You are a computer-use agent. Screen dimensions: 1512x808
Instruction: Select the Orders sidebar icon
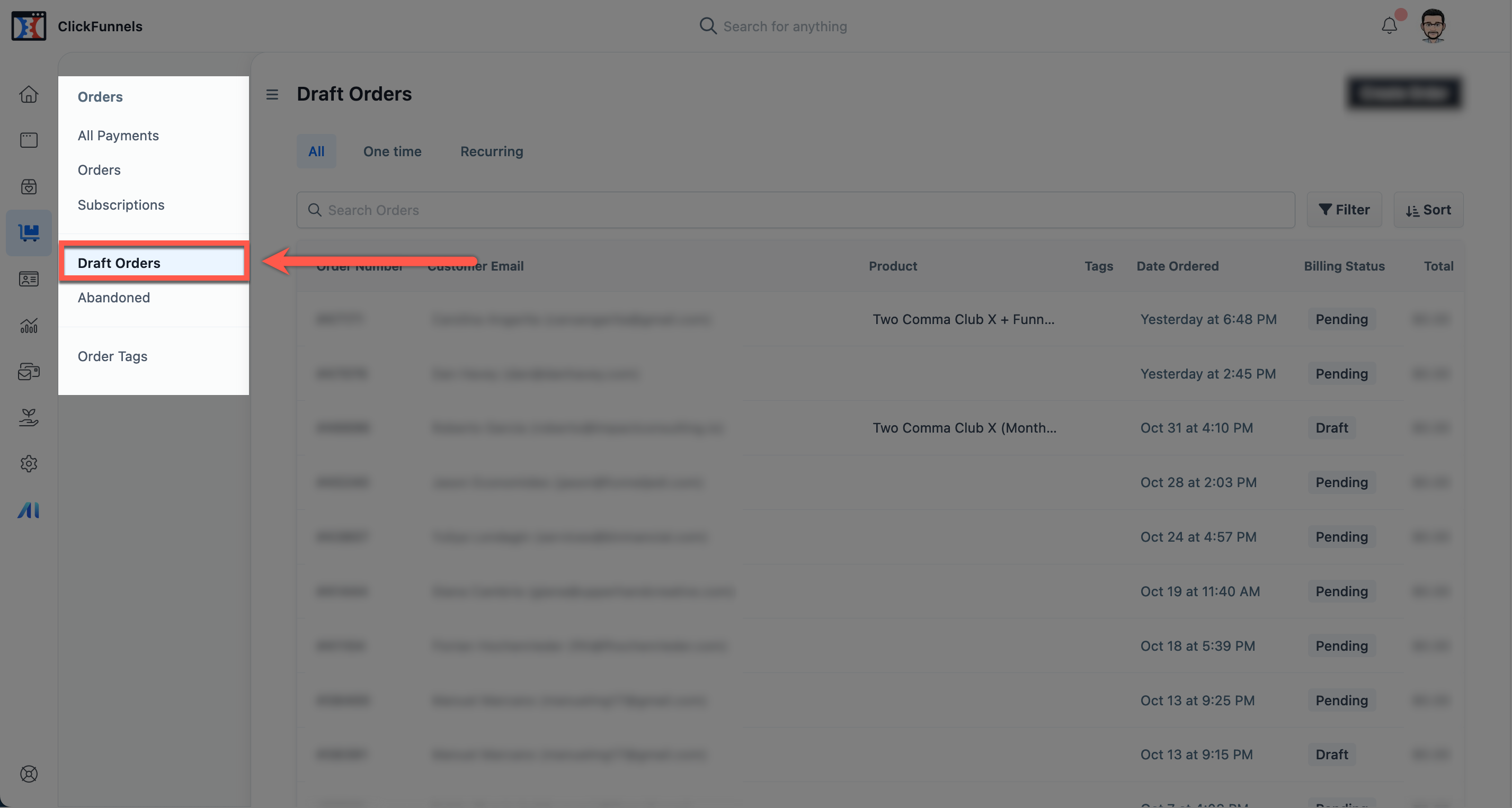coord(28,232)
